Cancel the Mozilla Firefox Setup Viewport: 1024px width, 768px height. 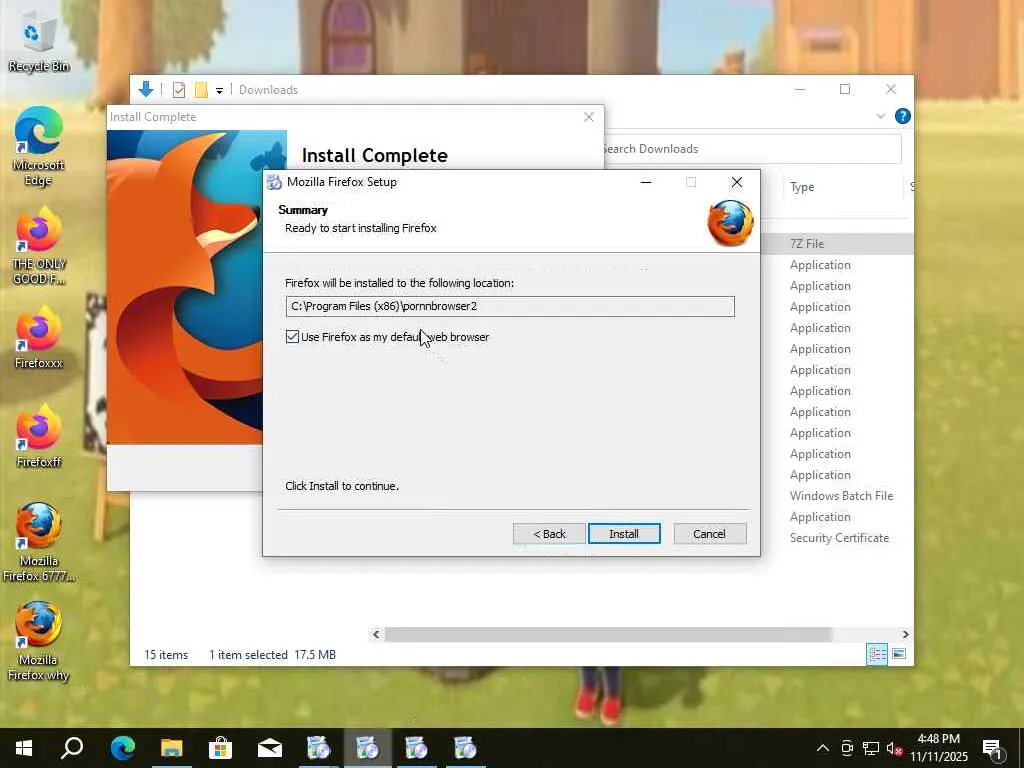(x=709, y=534)
